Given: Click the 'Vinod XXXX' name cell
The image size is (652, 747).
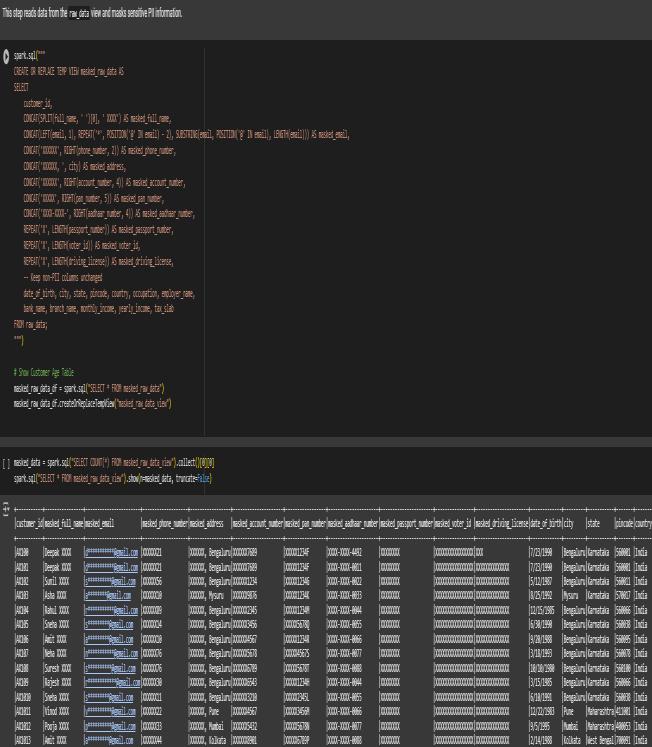Looking at the screenshot, I should [57, 712].
